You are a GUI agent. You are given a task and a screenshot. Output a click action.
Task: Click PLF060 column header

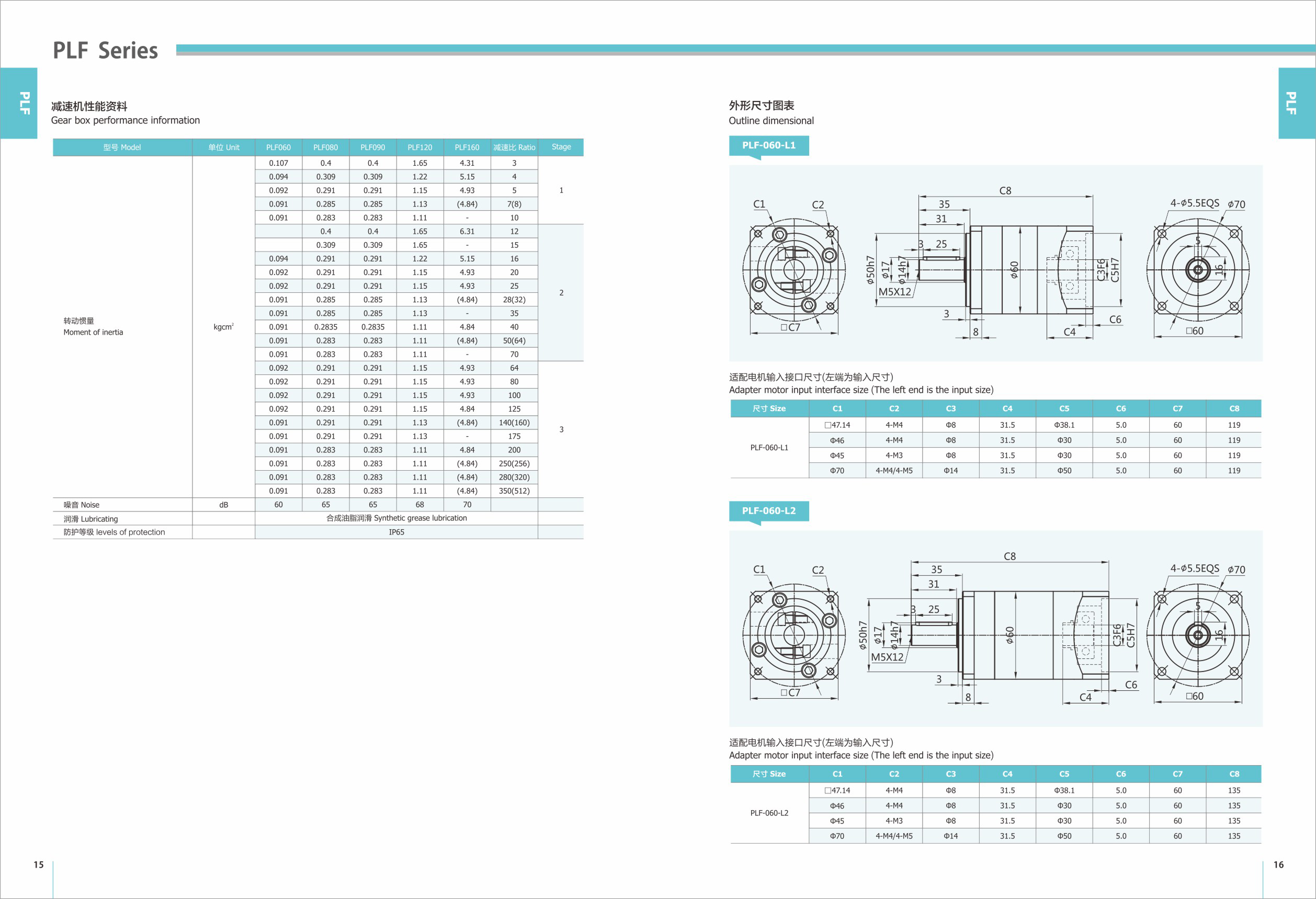click(278, 147)
